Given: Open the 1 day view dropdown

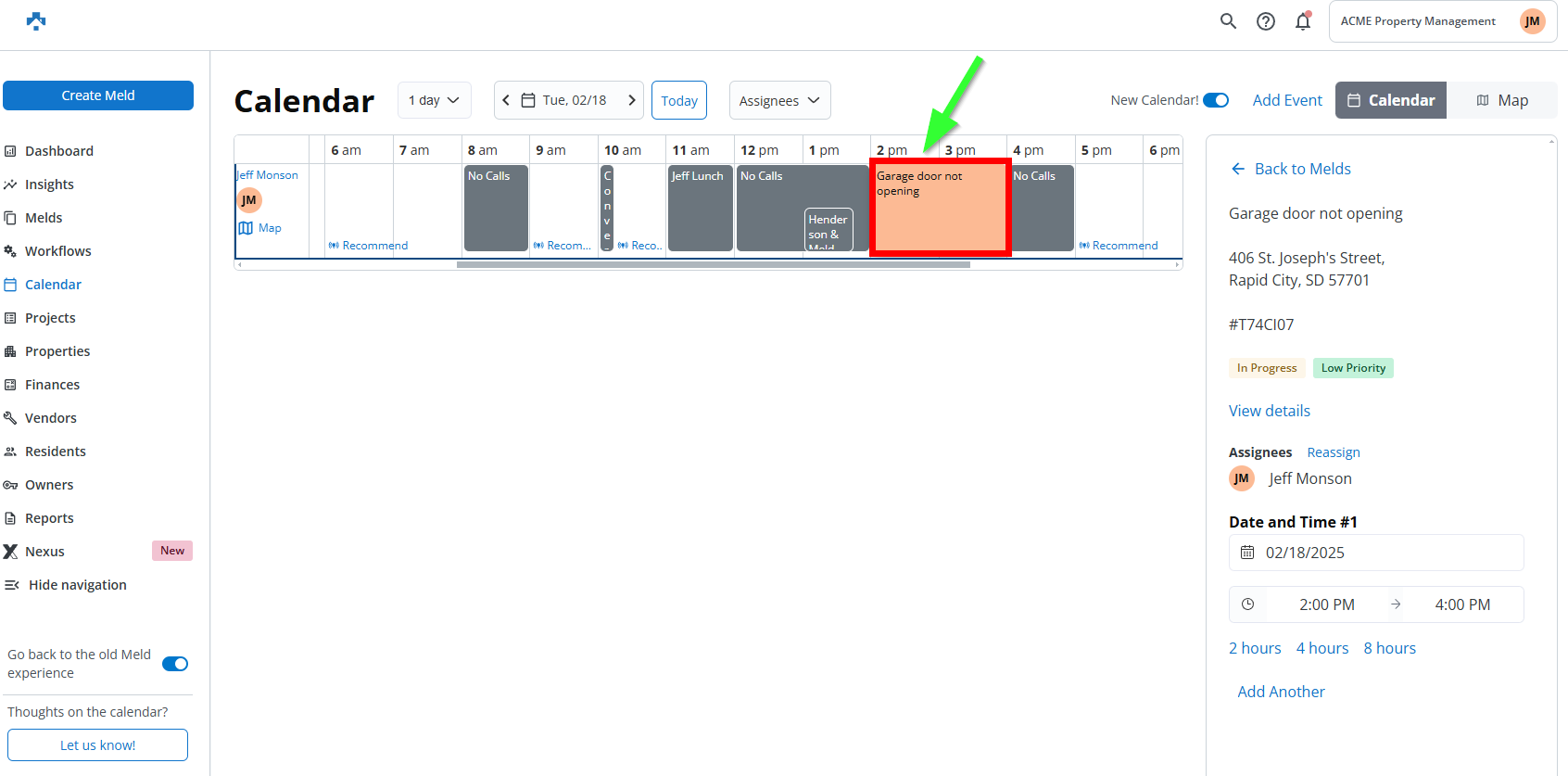Looking at the screenshot, I should pos(434,100).
